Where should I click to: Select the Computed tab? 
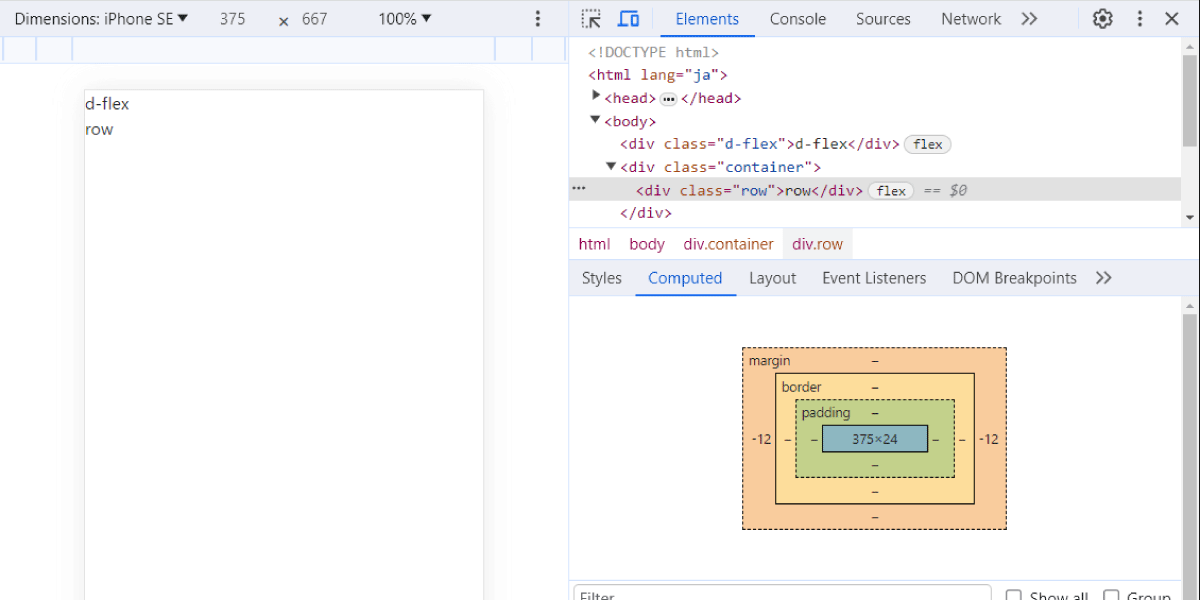(685, 278)
